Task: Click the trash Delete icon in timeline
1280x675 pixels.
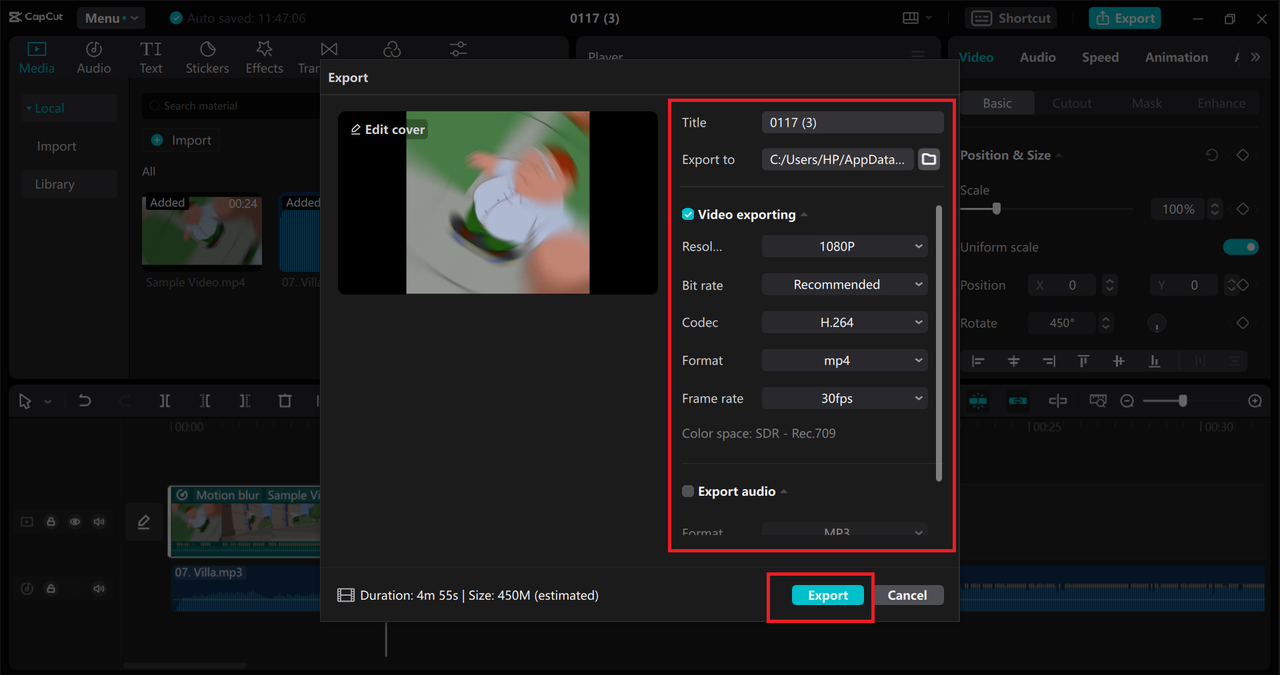Action: pos(285,401)
